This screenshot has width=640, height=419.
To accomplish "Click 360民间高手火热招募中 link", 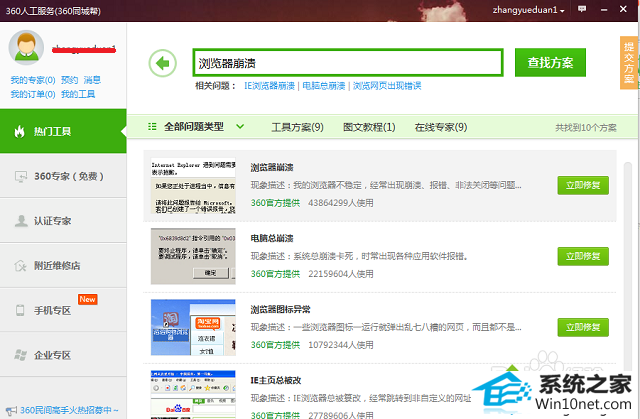I will point(69,410).
